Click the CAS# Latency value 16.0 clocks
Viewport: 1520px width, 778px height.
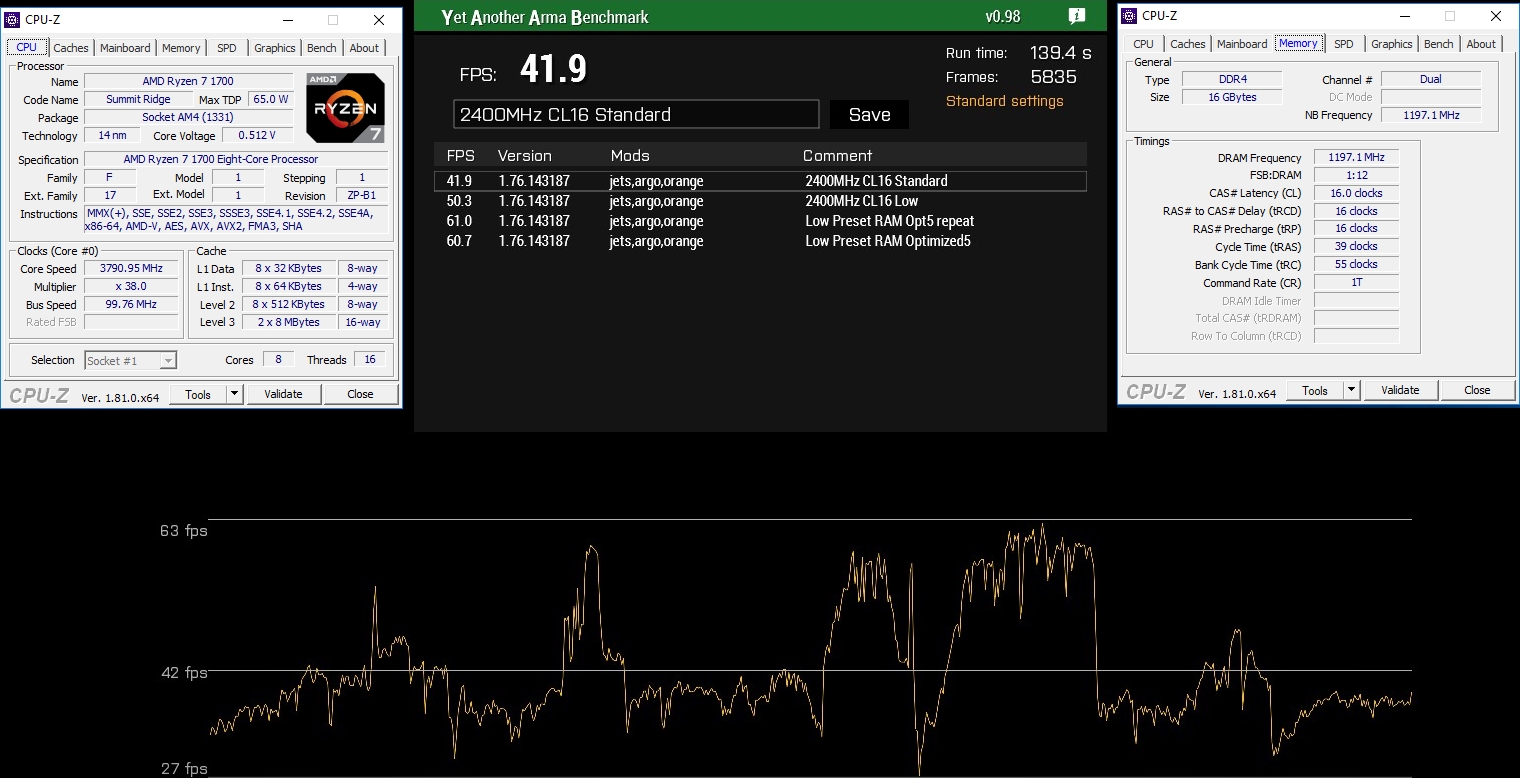1356,193
